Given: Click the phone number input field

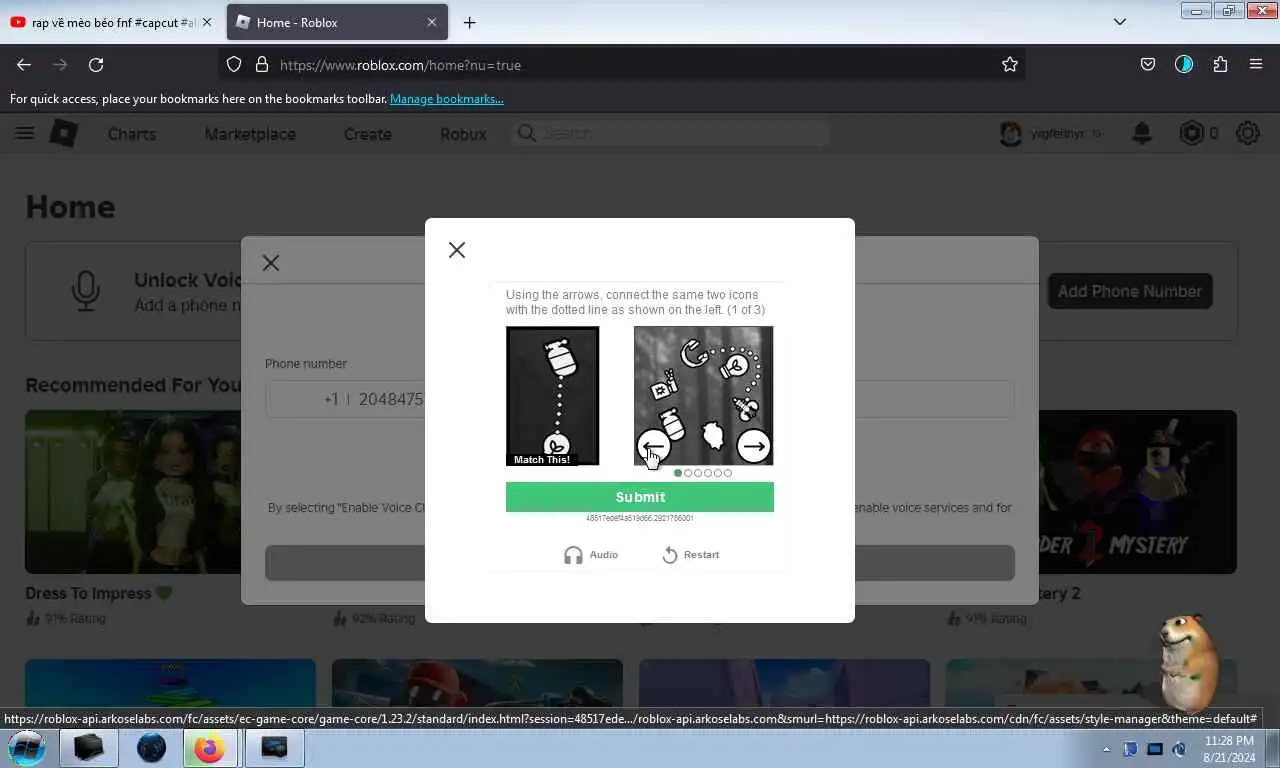Looking at the screenshot, I should (x=640, y=399).
